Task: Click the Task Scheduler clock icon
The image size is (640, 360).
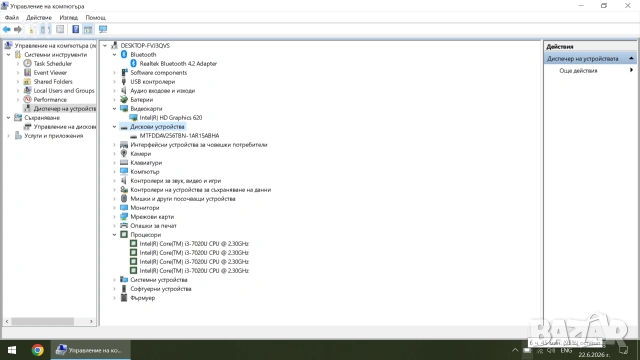Action: pos(27,64)
